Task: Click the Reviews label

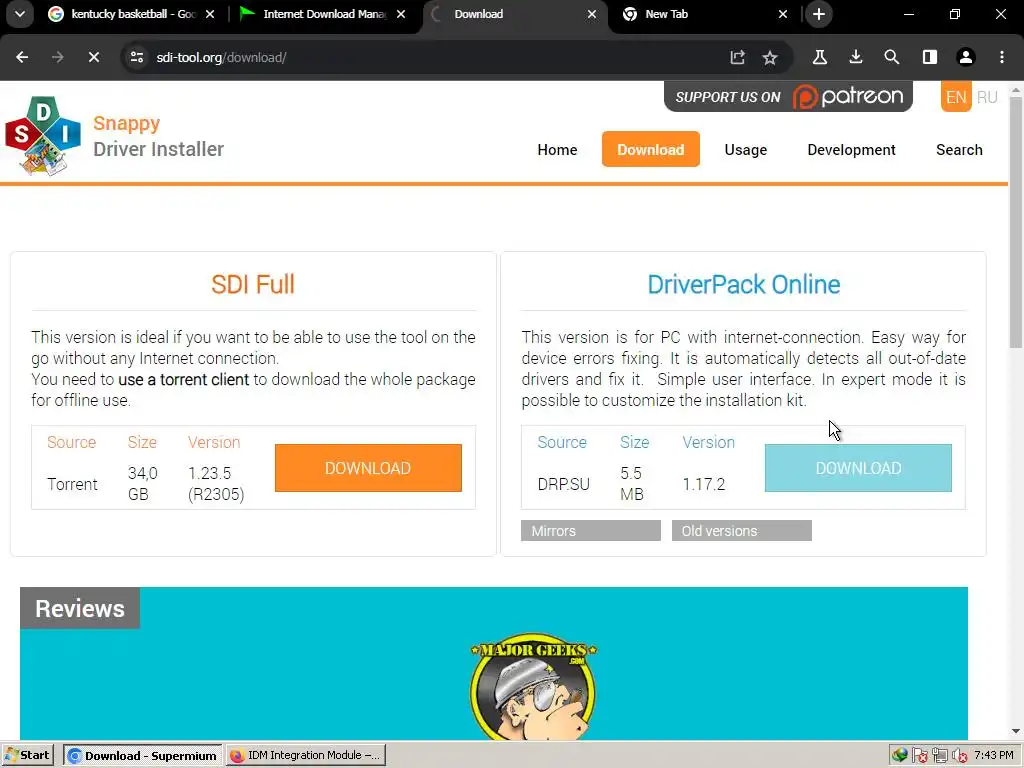Action: point(80,608)
